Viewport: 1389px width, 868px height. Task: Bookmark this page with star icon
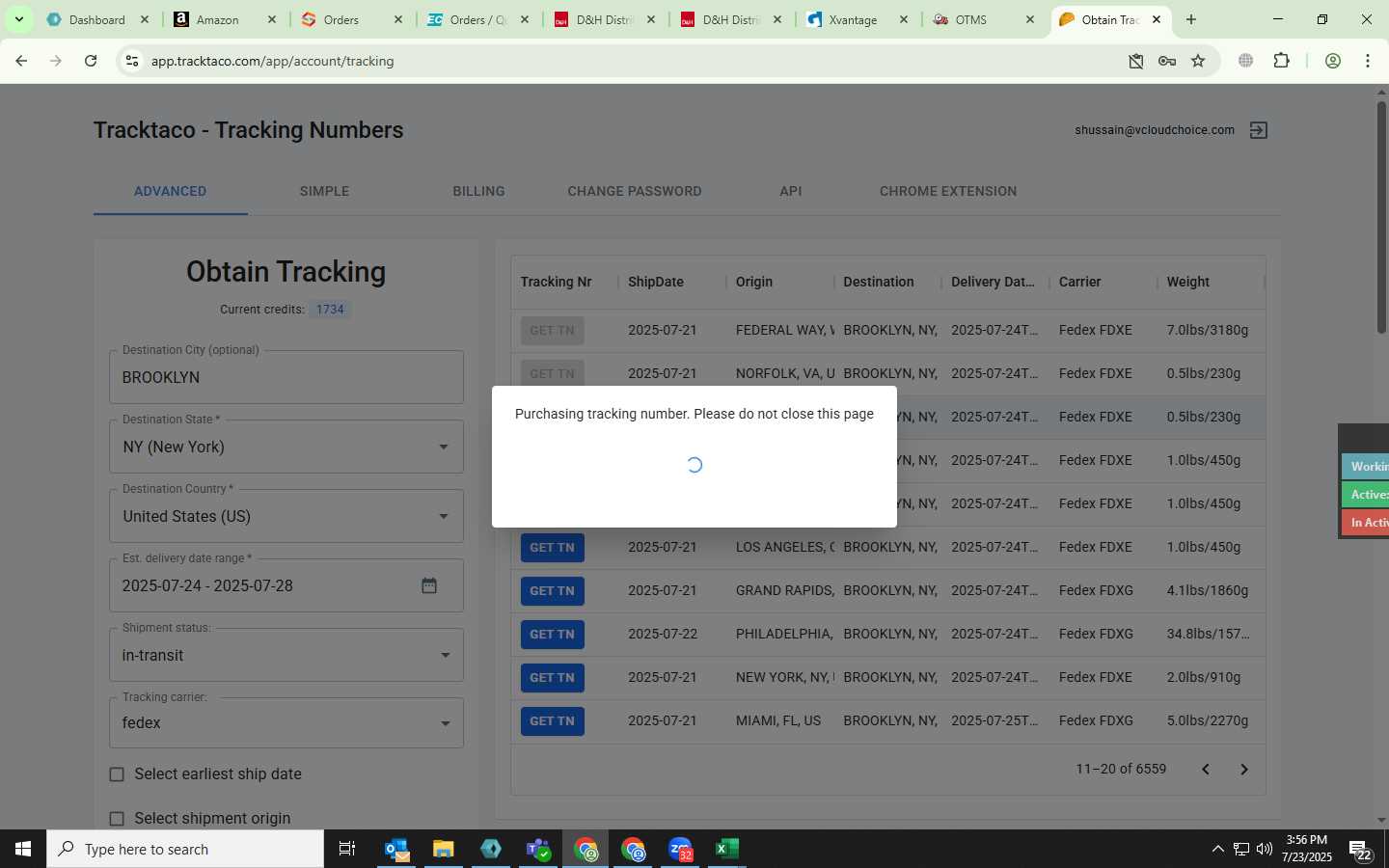pos(1198,61)
